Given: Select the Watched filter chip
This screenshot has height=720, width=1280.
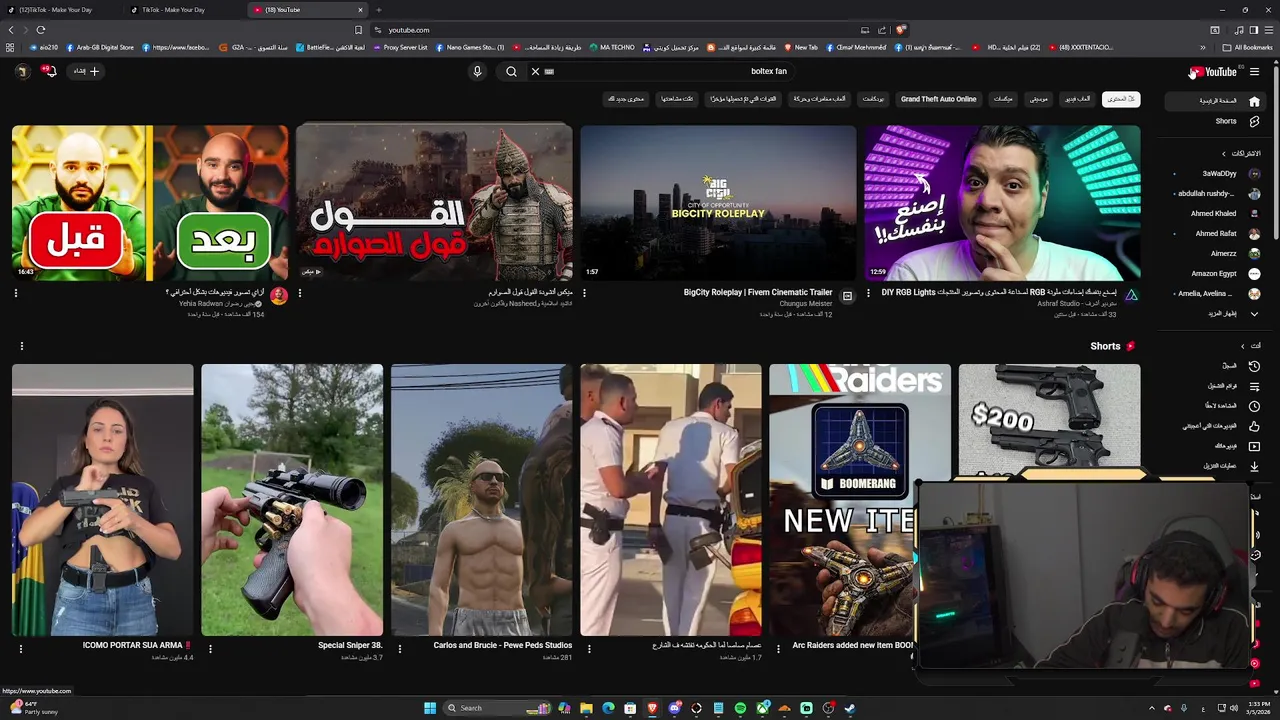Looking at the screenshot, I should (677, 99).
